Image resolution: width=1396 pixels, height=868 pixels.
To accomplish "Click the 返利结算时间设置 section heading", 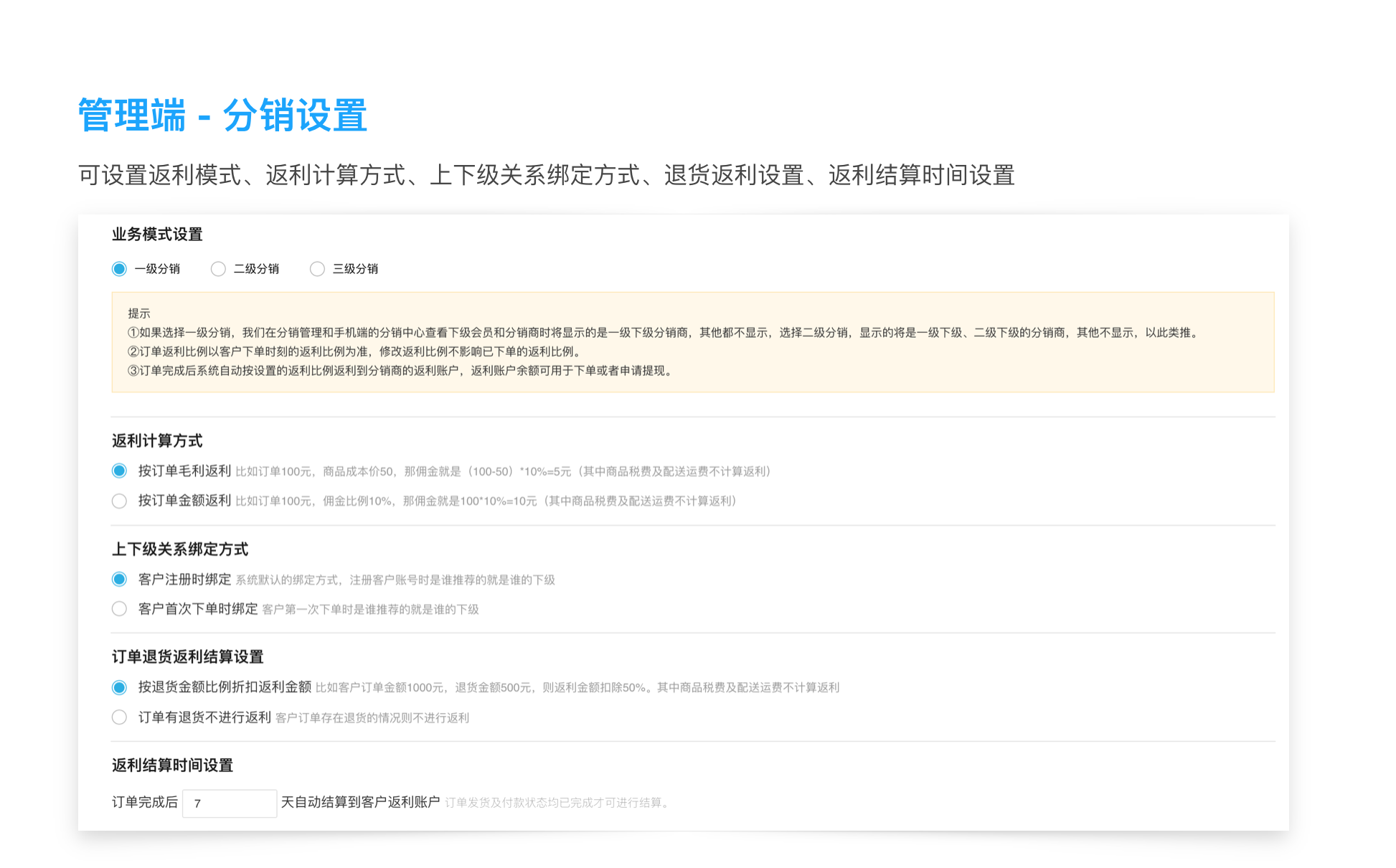I will [172, 765].
